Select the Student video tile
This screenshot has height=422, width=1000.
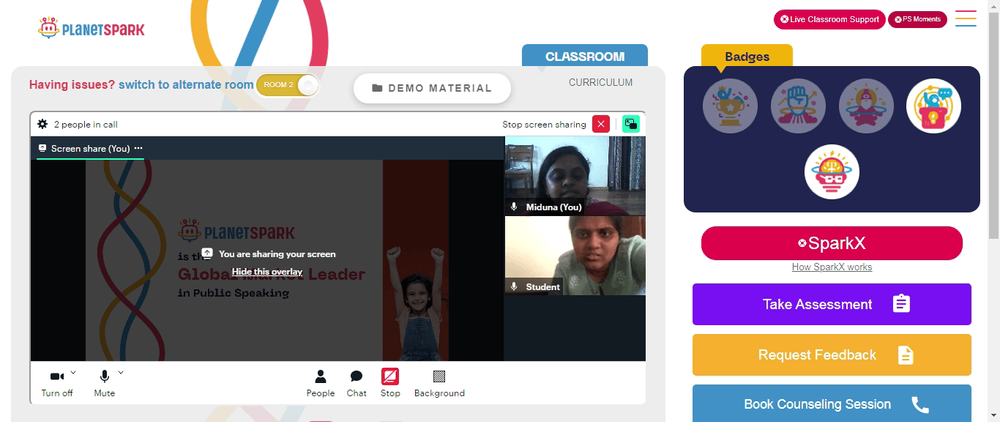[x=575, y=256]
